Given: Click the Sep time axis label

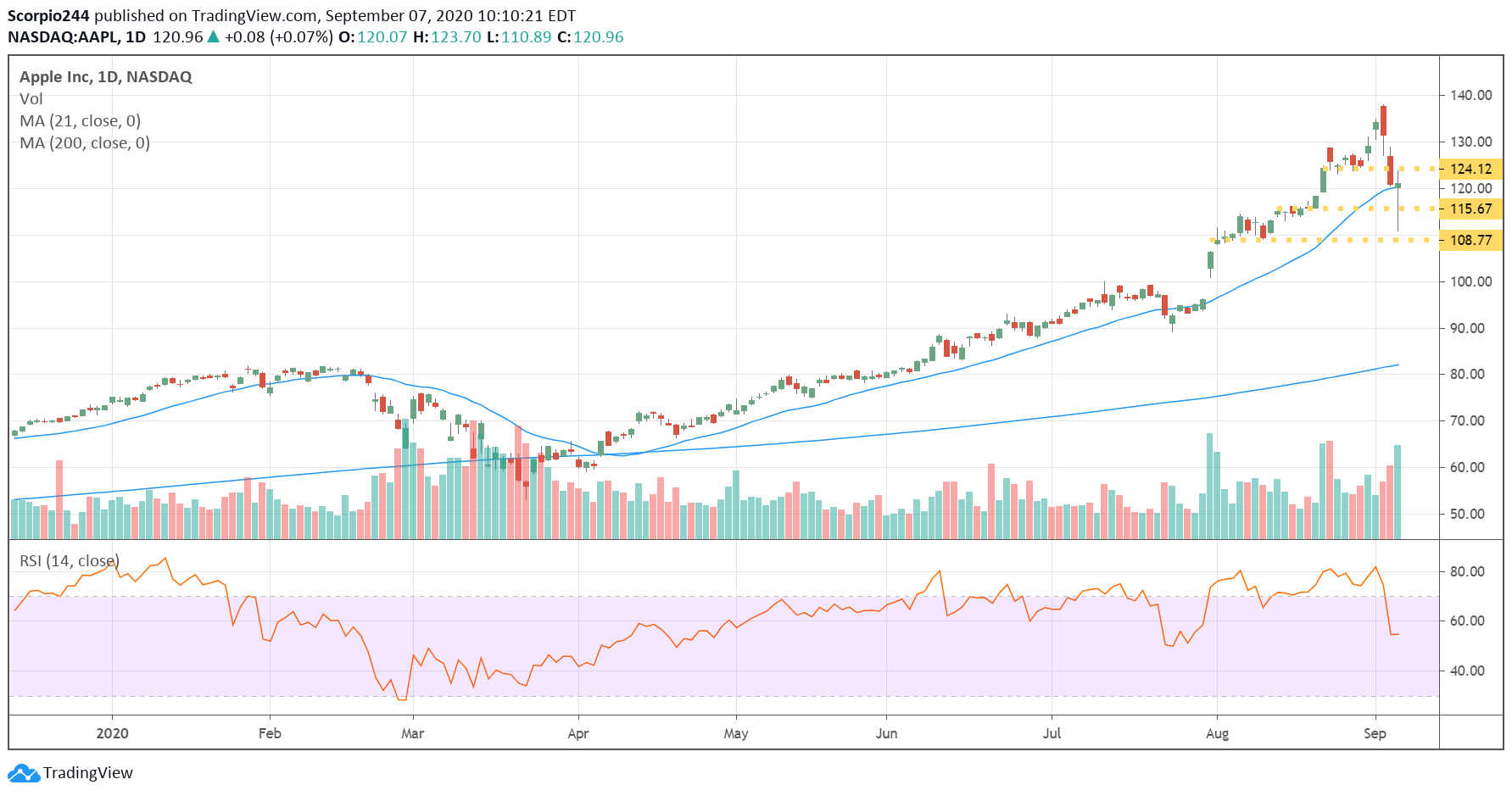Looking at the screenshot, I should (1375, 733).
